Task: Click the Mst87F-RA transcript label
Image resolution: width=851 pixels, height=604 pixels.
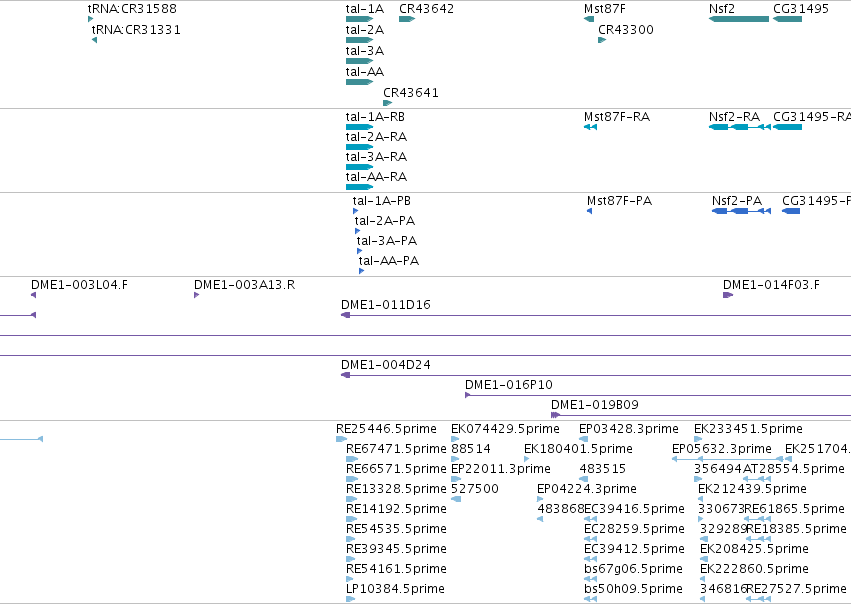Action: [x=617, y=117]
